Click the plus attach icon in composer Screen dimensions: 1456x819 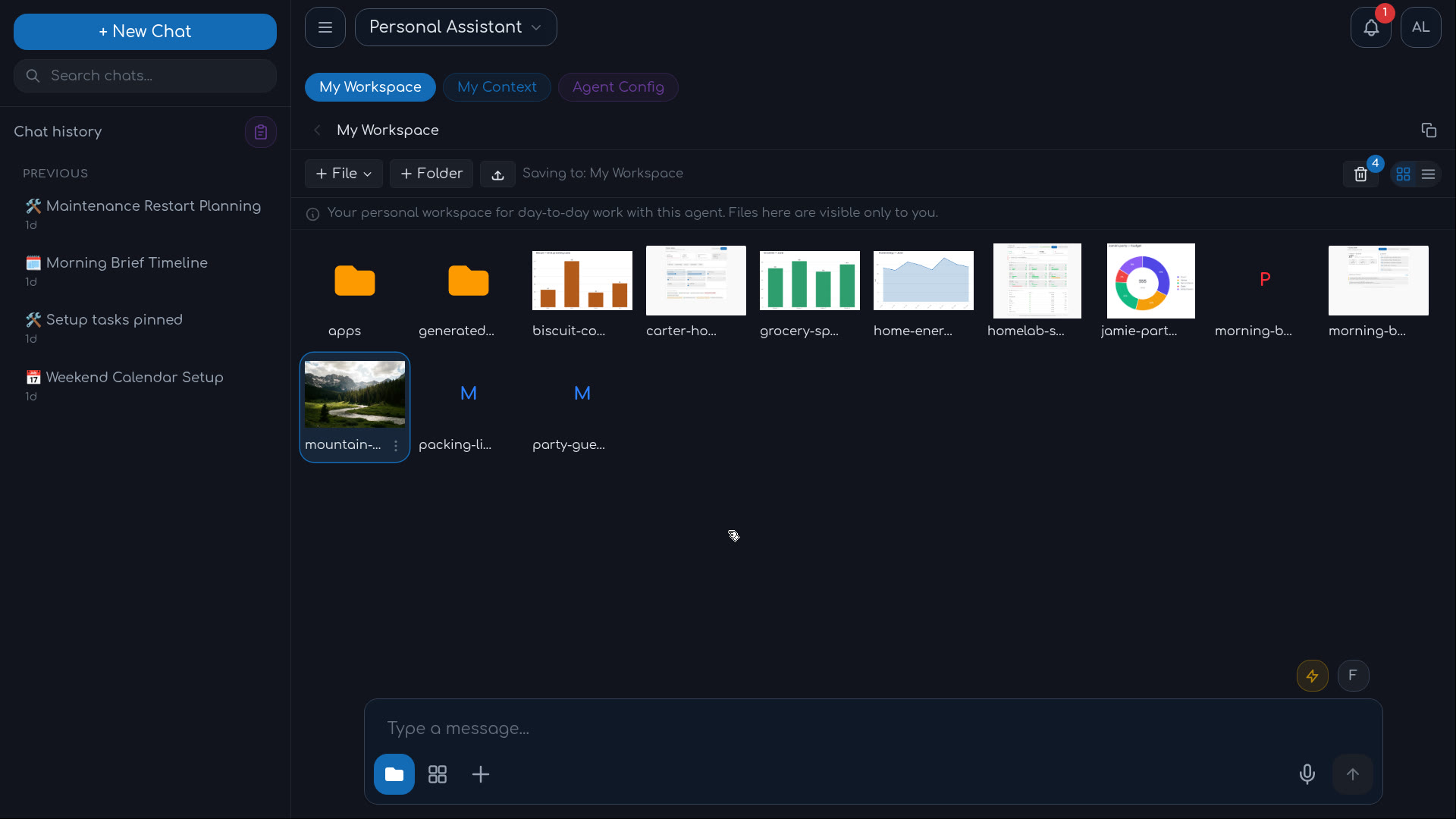[481, 774]
